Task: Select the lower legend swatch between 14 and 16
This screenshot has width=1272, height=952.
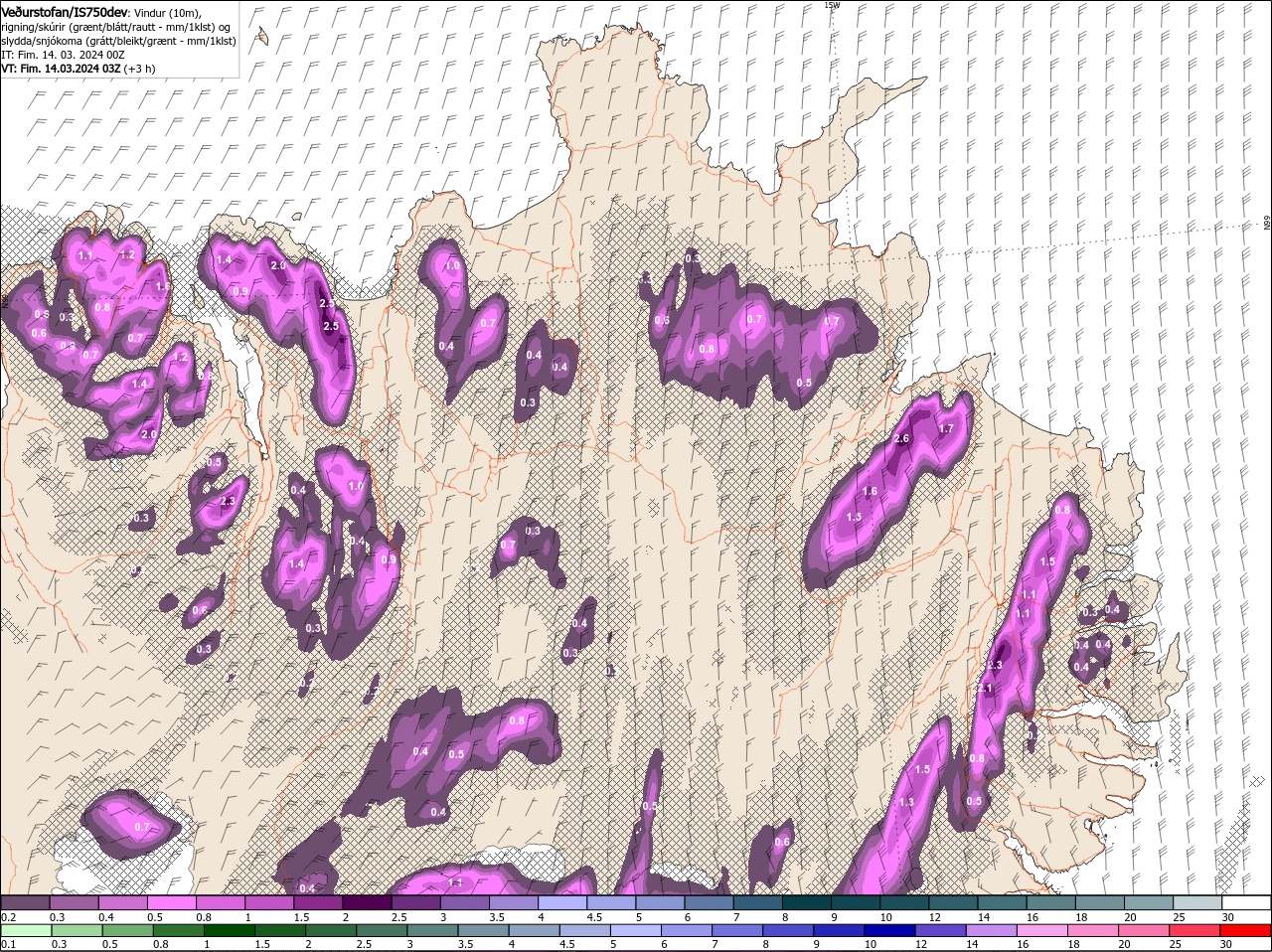Action: coord(993,931)
